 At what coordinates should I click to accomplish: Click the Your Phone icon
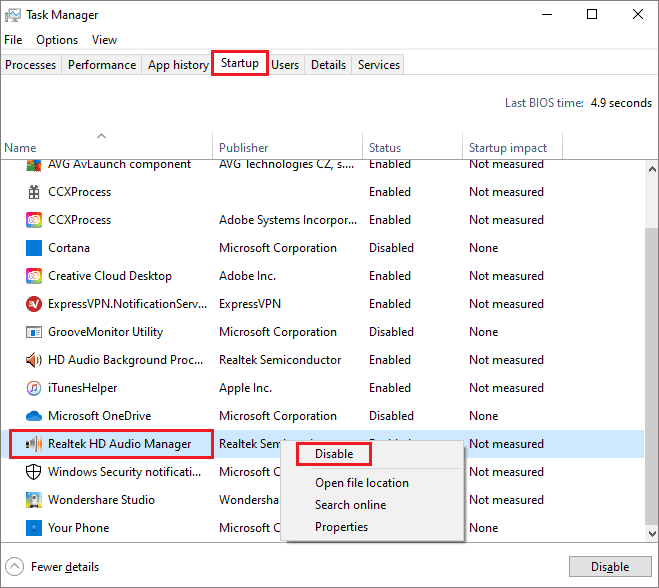tap(34, 528)
